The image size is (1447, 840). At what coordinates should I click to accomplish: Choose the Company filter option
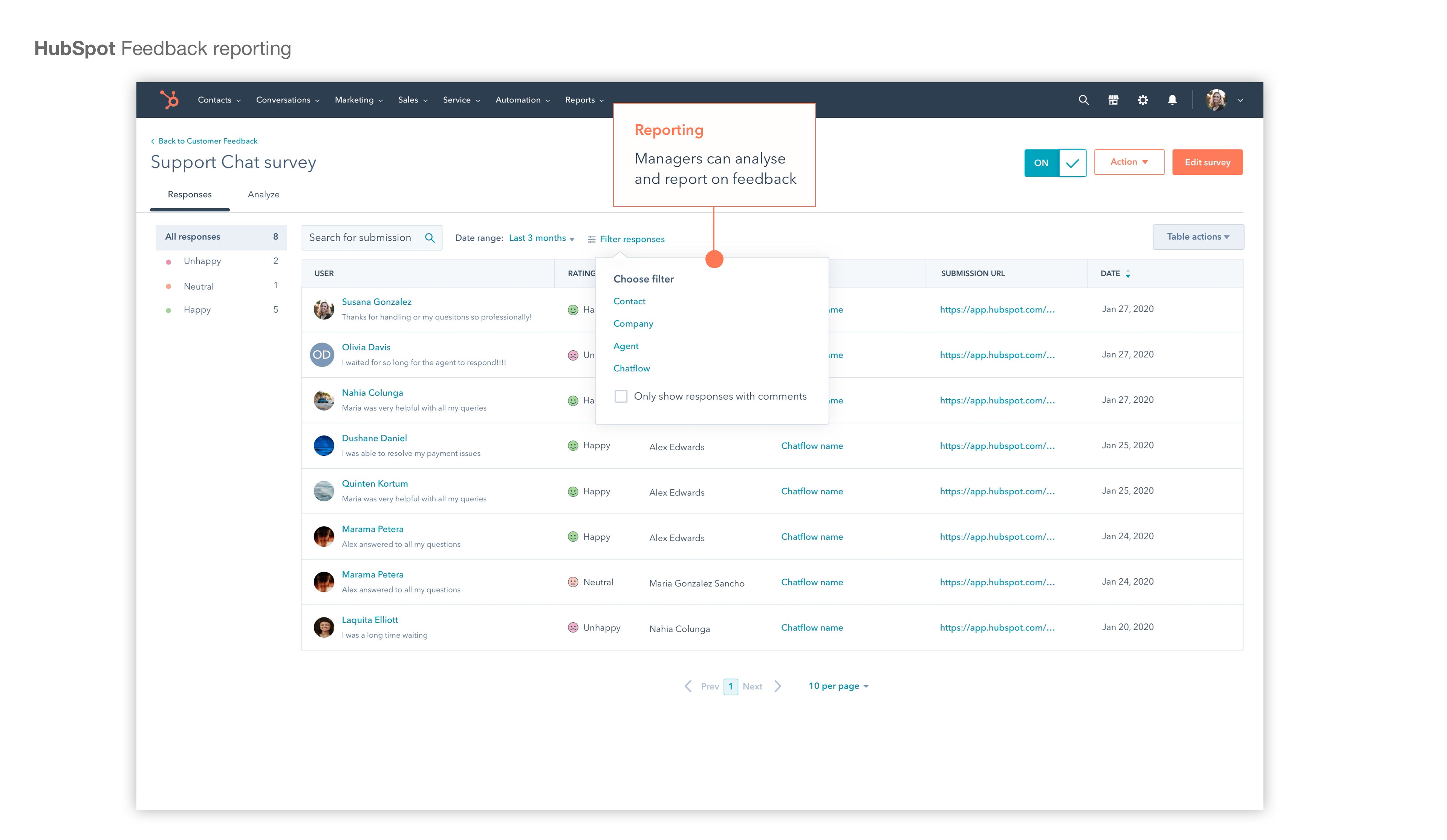coord(633,324)
